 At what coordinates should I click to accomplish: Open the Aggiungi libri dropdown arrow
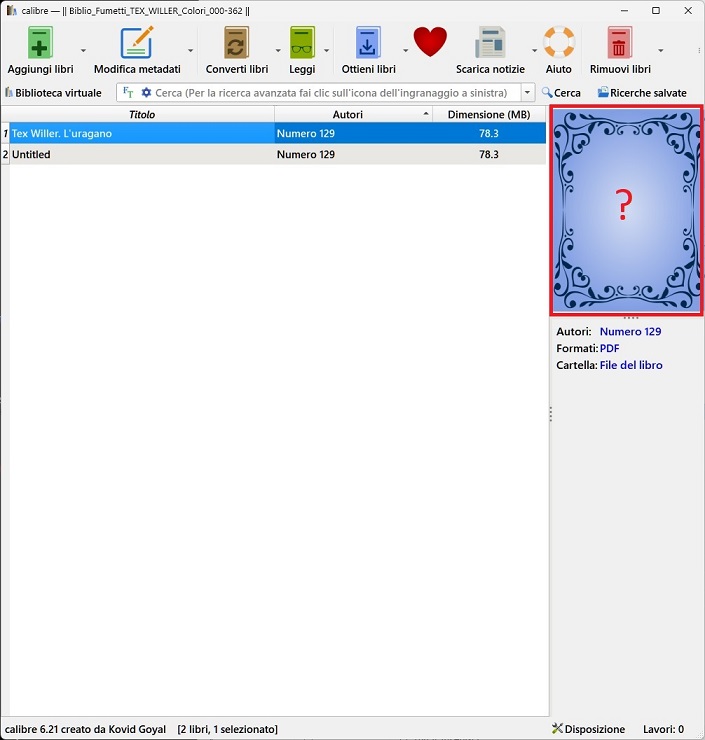pos(83,50)
